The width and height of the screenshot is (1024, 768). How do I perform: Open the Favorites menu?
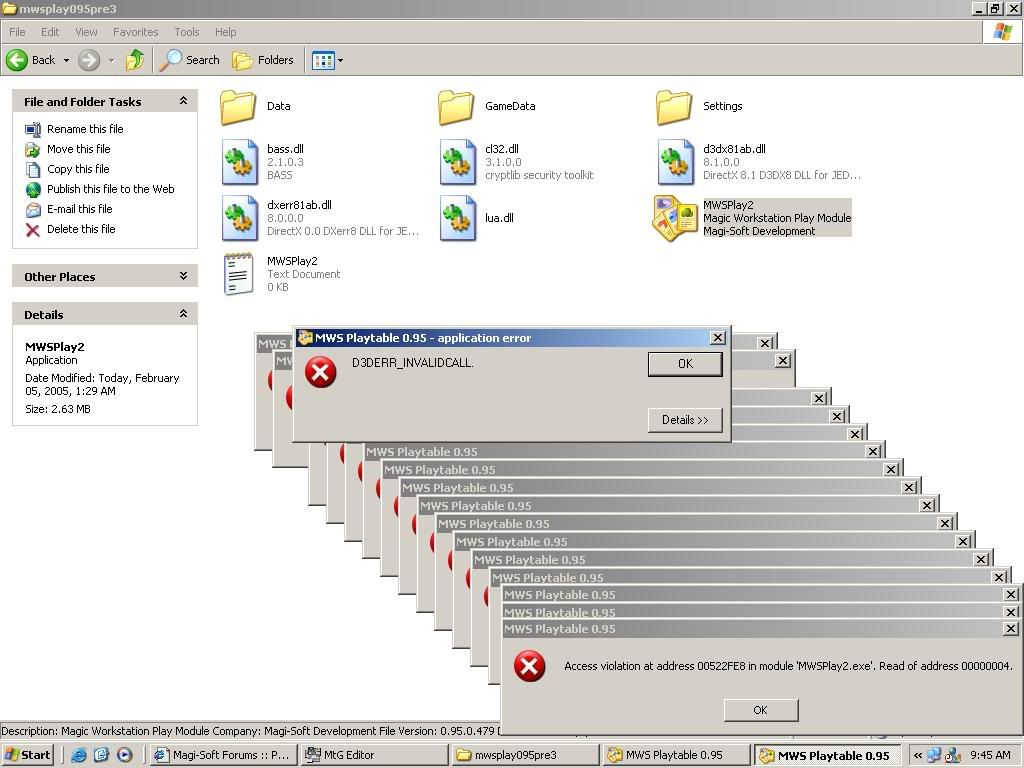pyautogui.click(x=135, y=32)
